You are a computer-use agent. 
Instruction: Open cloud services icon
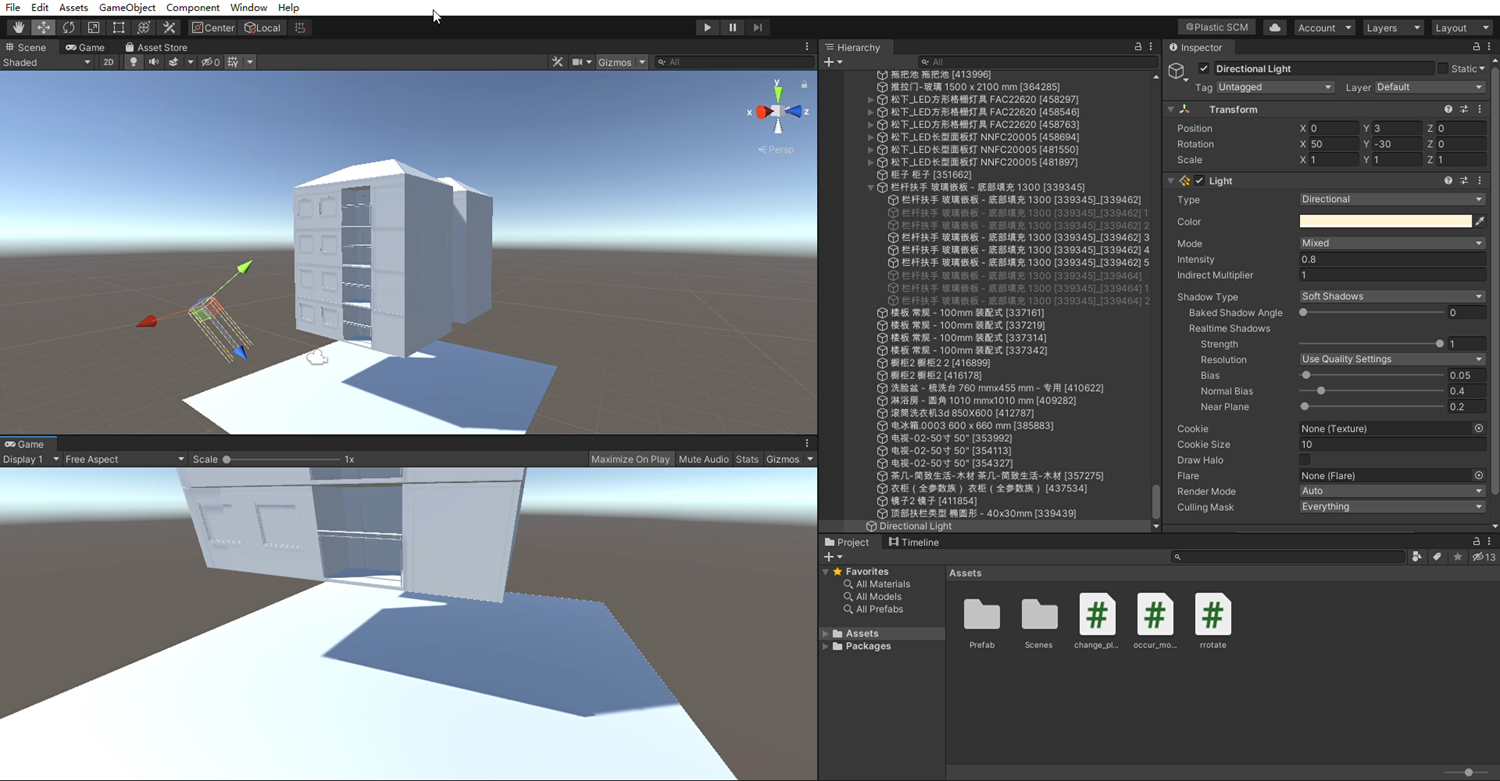(x=1274, y=28)
